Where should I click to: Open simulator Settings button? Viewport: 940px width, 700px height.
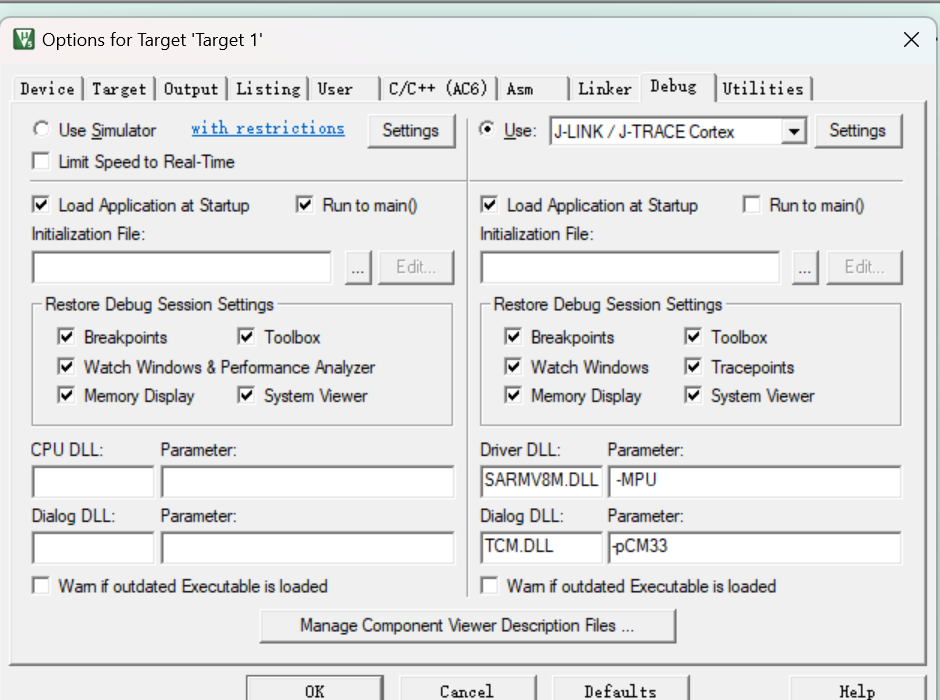point(411,131)
